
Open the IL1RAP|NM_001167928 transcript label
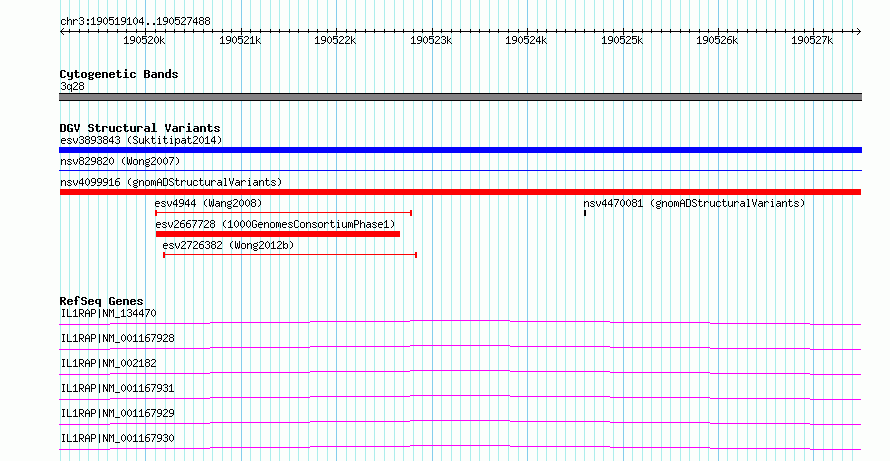[x=117, y=338]
